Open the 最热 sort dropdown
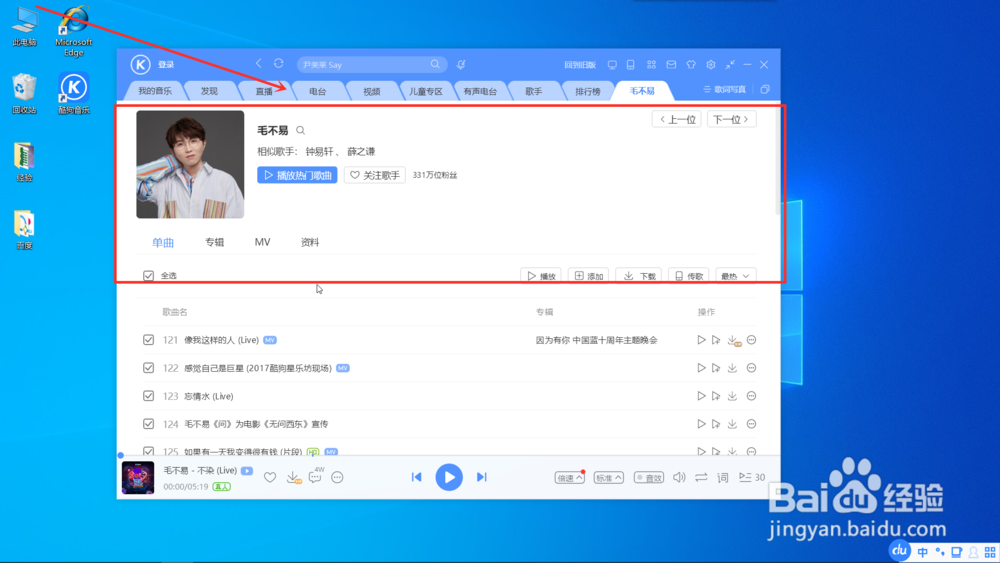This screenshot has width=1000, height=563. (x=736, y=275)
